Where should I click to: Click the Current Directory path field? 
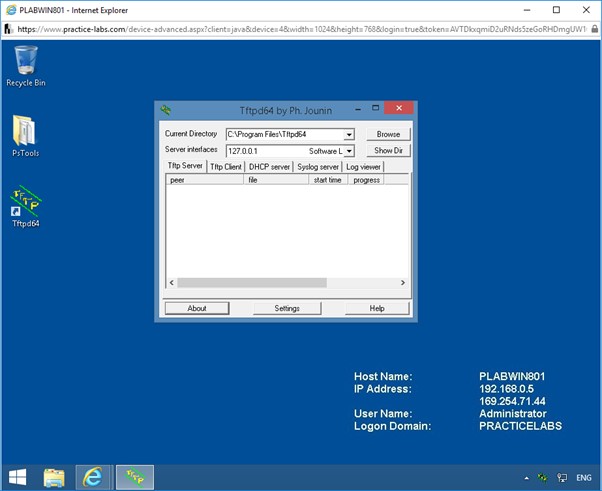(285, 134)
